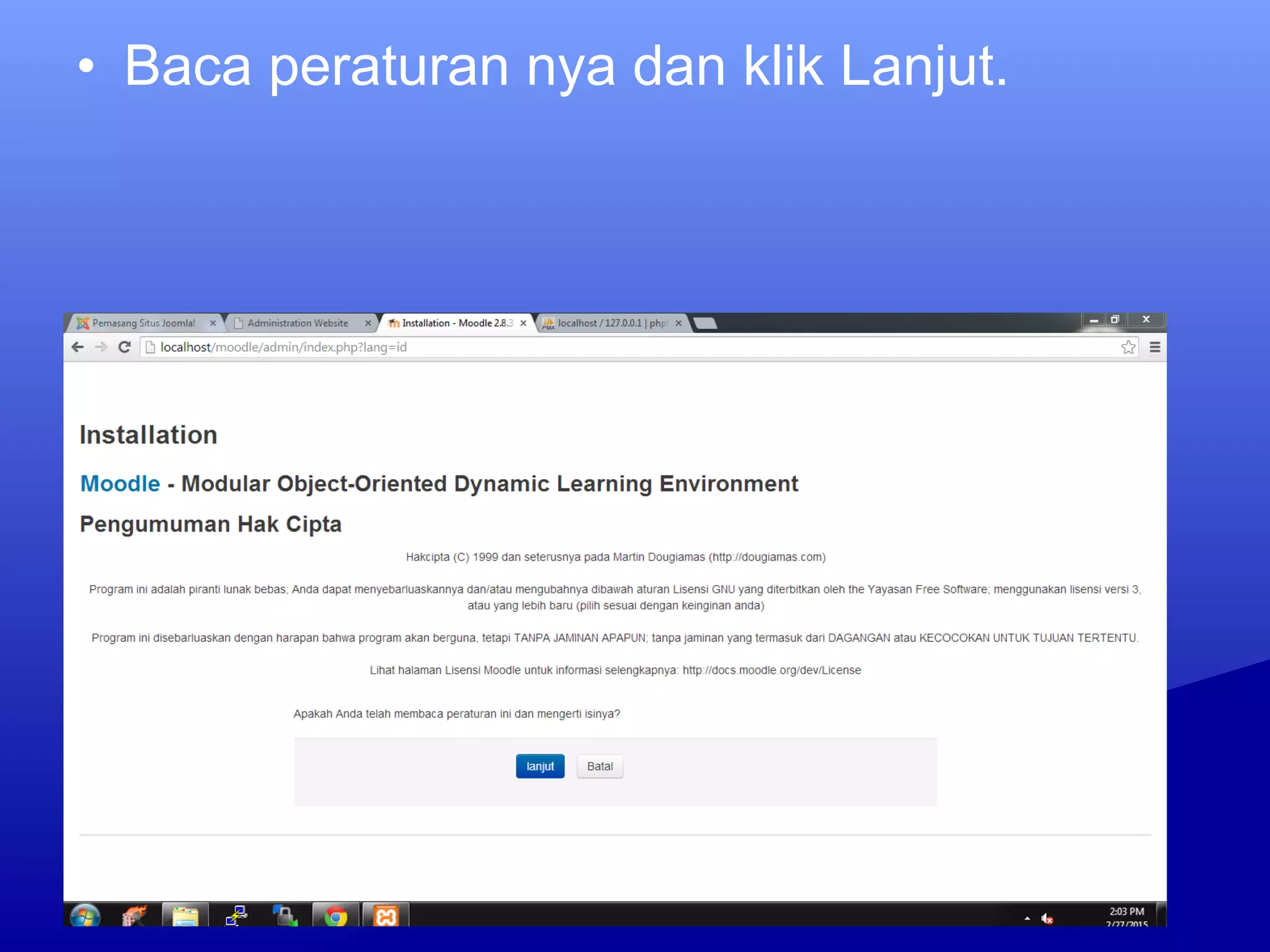Click the Windows Start orb

(85, 915)
